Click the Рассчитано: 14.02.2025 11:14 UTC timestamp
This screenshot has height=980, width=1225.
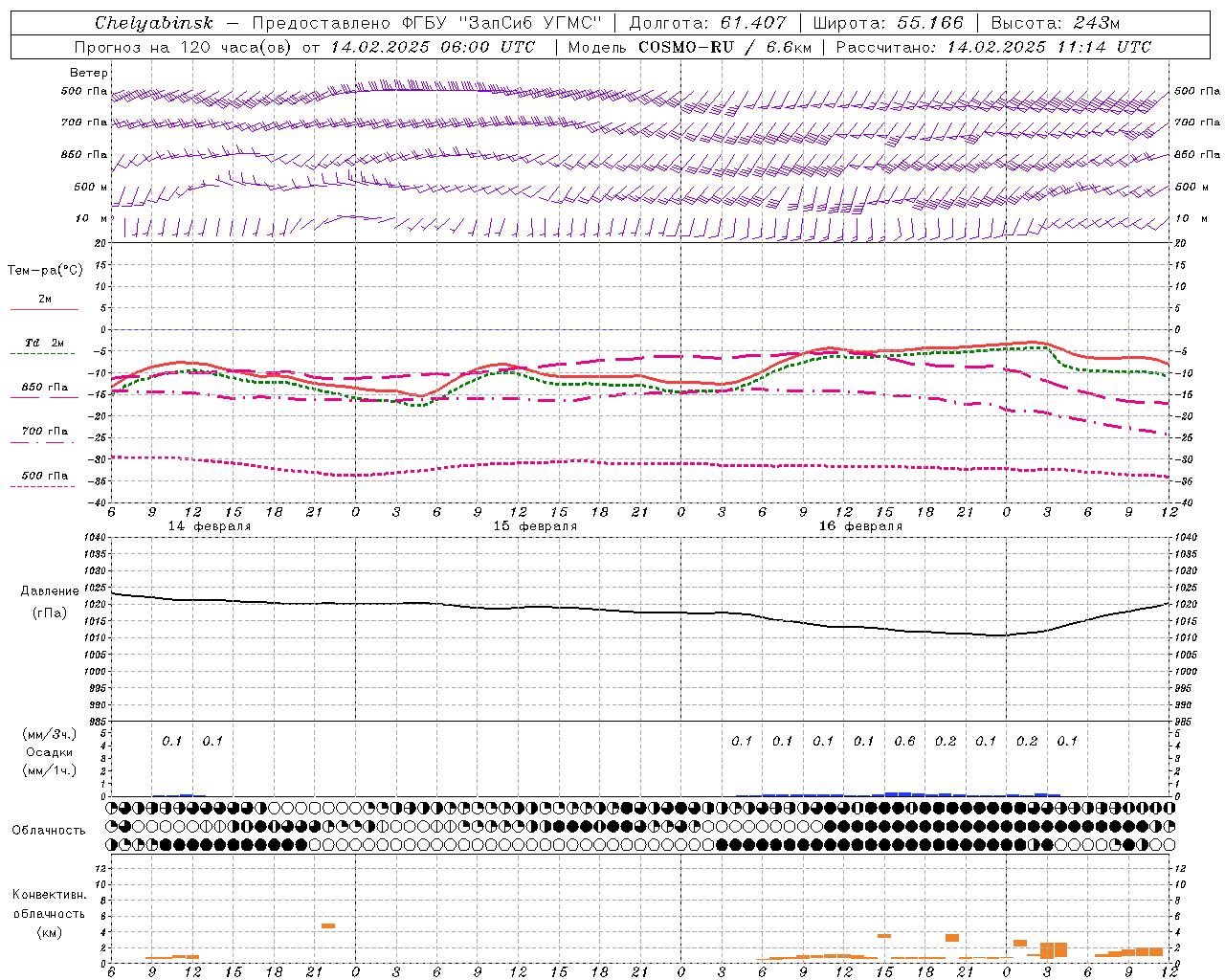(x=993, y=47)
